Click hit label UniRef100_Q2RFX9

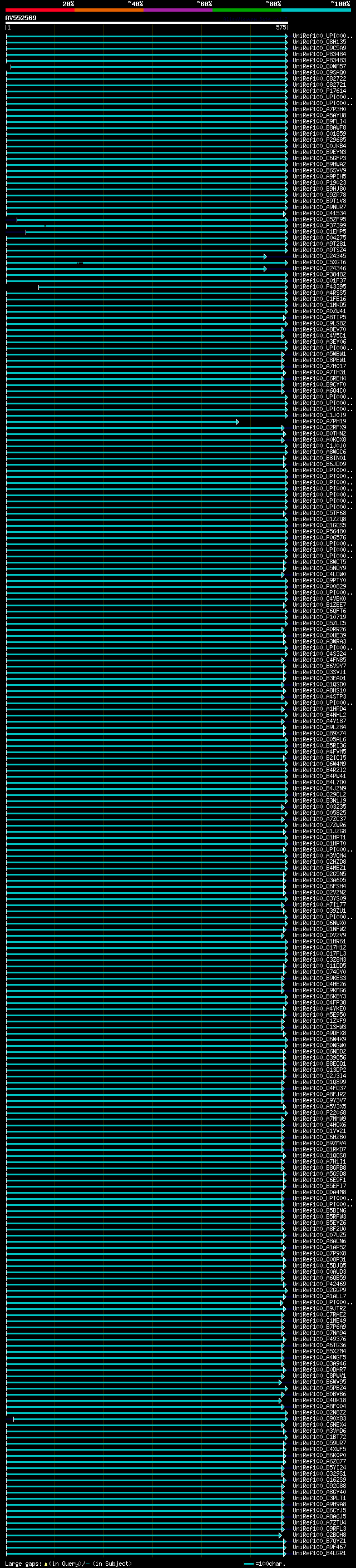[319, 428]
